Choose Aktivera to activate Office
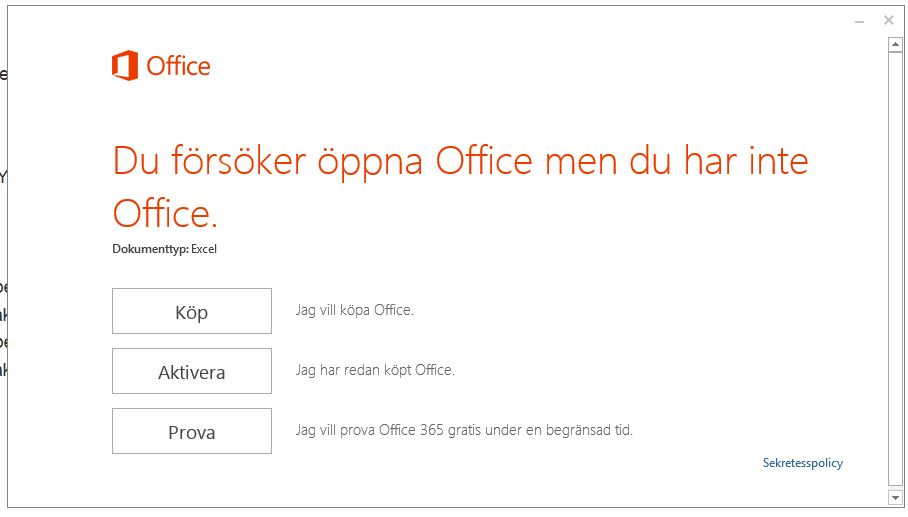The width and height of the screenshot is (908, 517). 192,371
